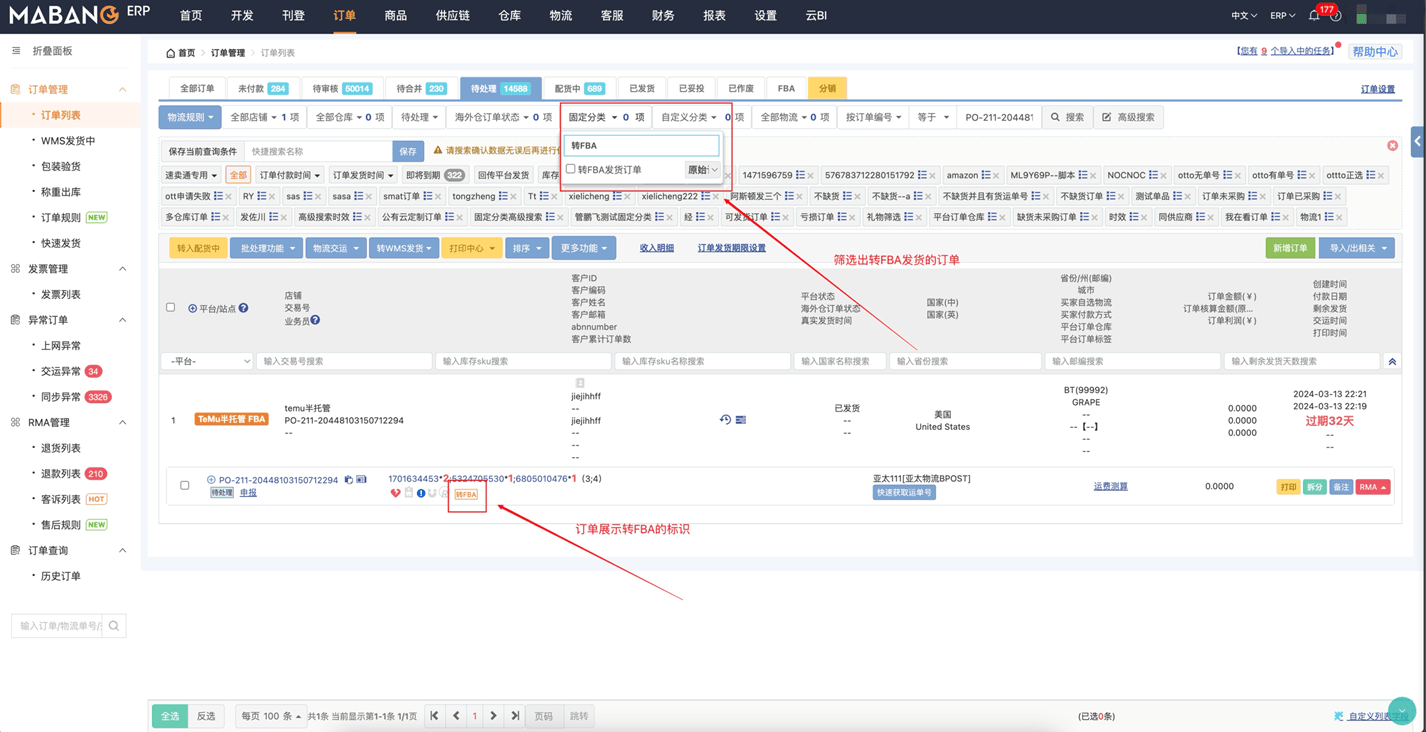The width and height of the screenshot is (1426, 732).
Task: Click the 输入交易号搜索 input field
Action: (343, 361)
